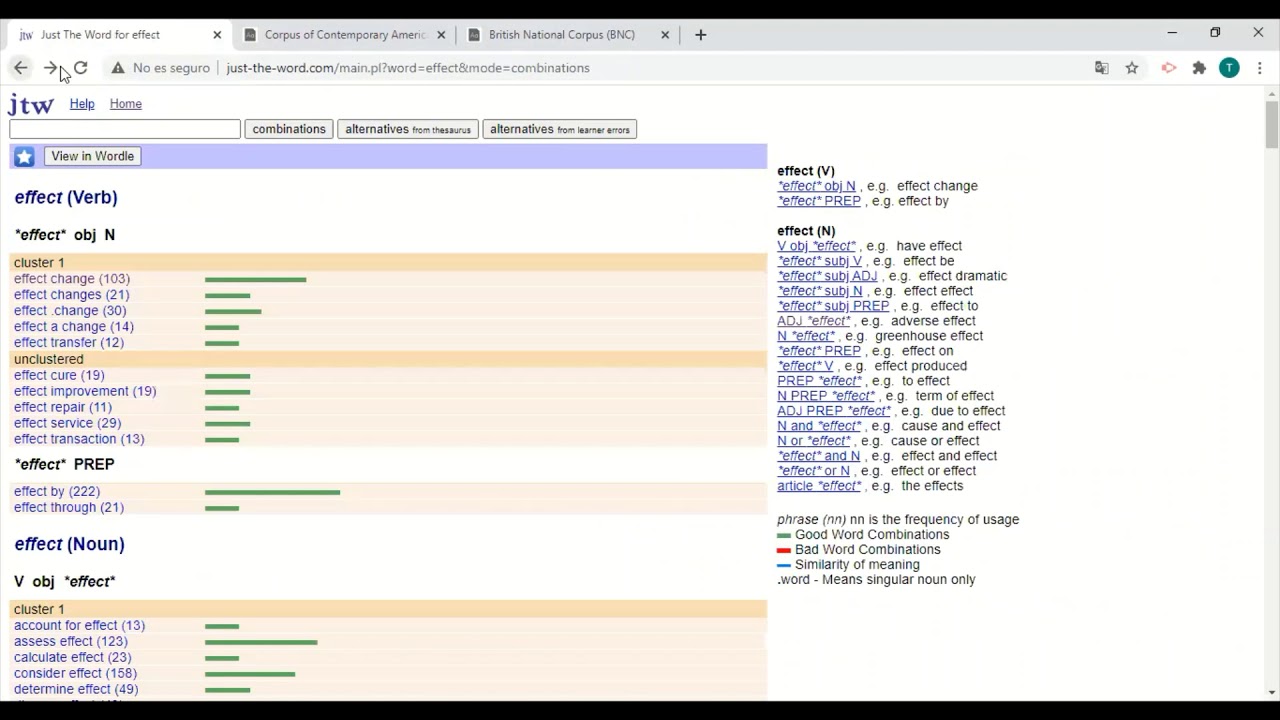Image resolution: width=1280 pixels, height=720 pixels.
Task: Bookmark this page with star icon
Action: [1132, 68]
